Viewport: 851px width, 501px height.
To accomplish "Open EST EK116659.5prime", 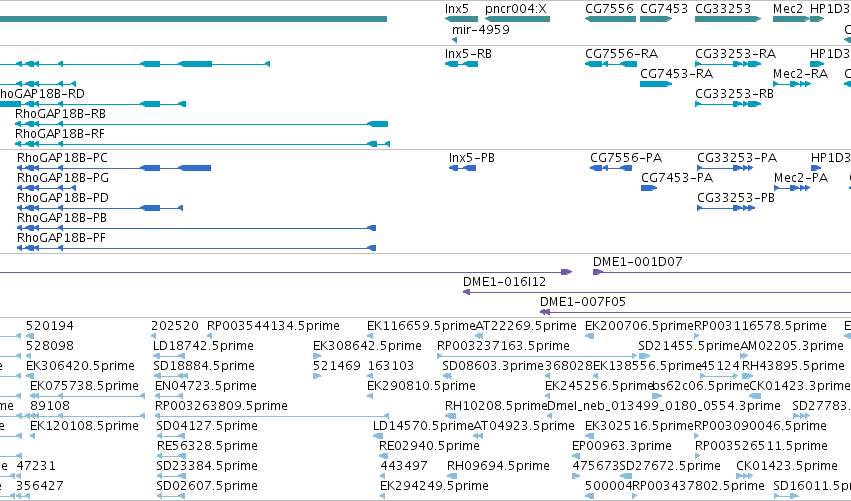I will click(421, 326).
